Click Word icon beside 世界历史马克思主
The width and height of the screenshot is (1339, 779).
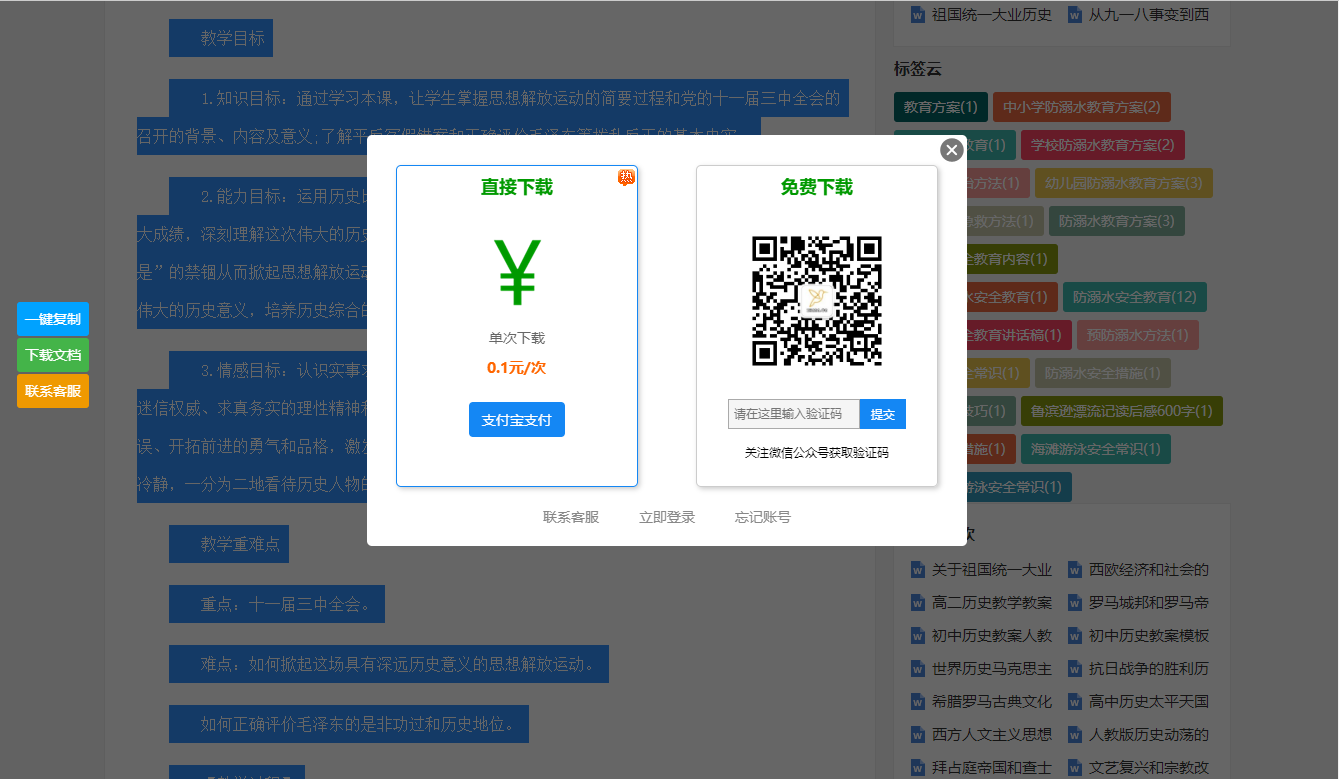click(x=917, y=669)
